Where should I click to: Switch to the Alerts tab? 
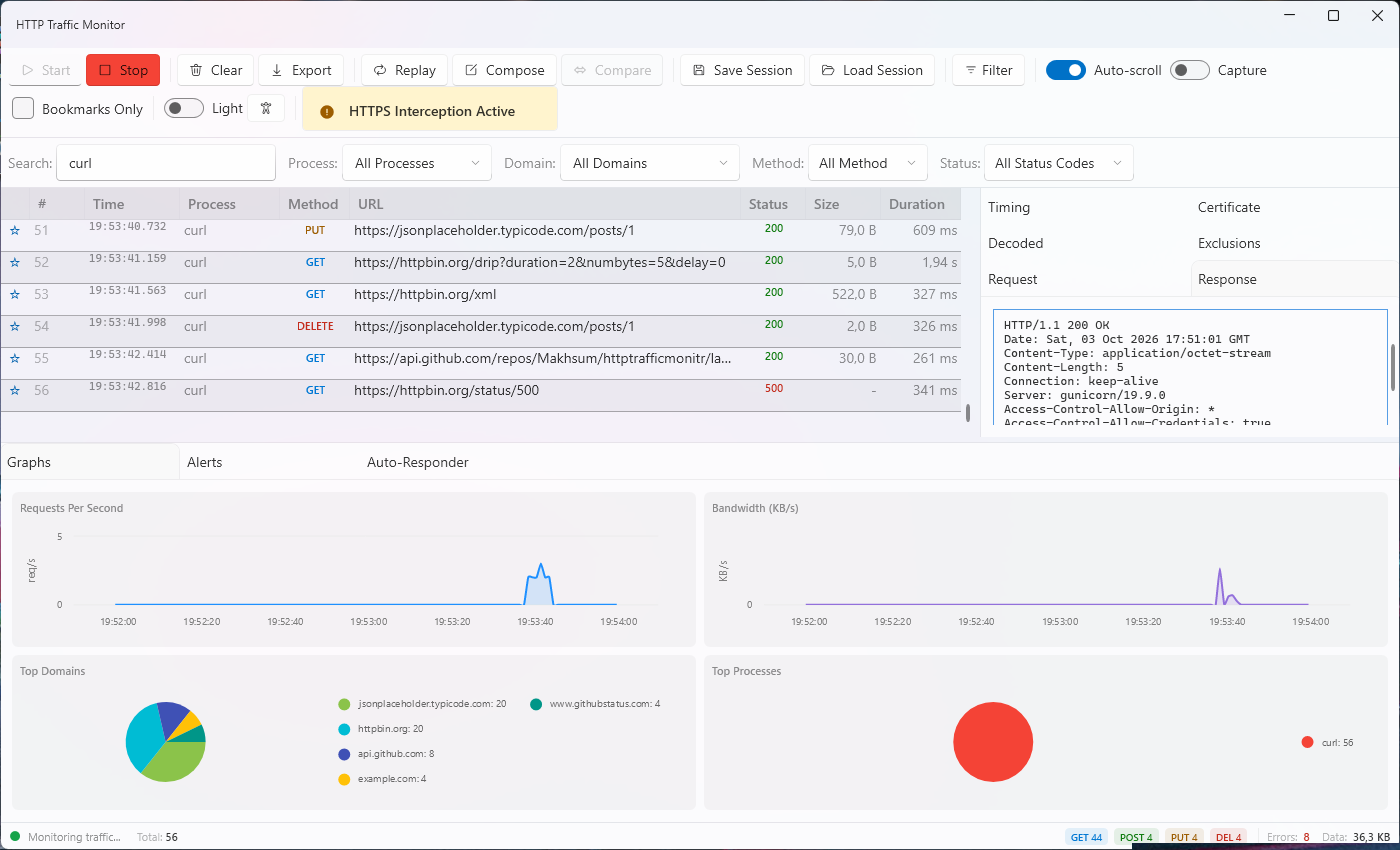click(x=269, y=462)
